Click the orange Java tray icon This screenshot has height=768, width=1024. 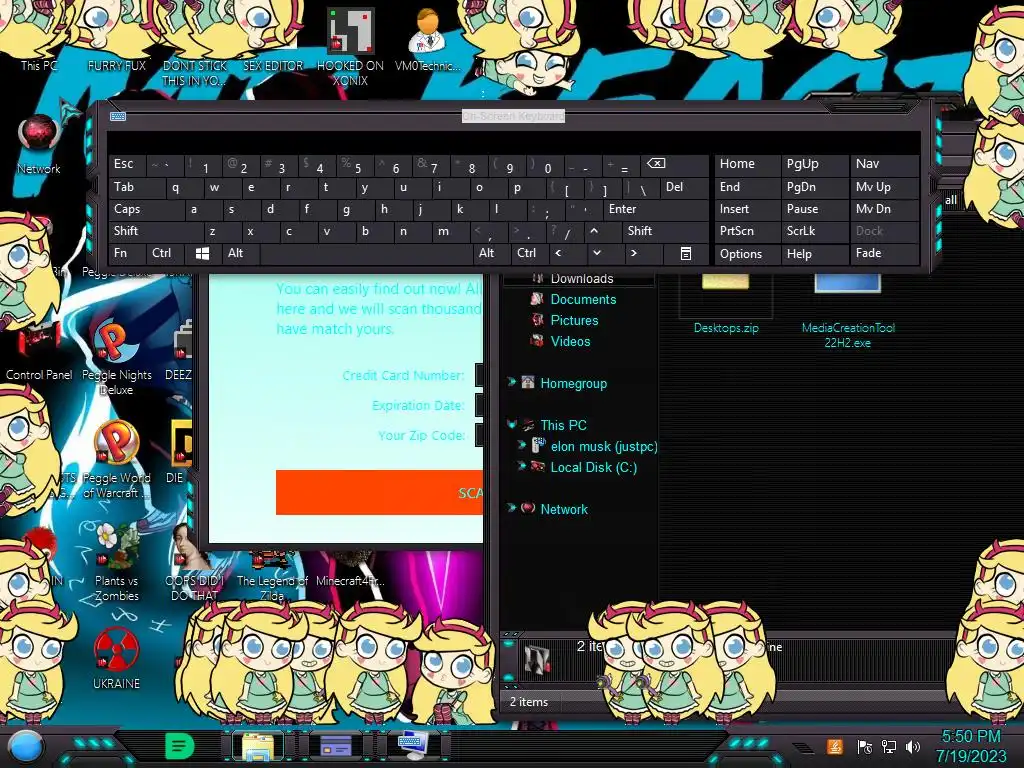pos(835,746)
